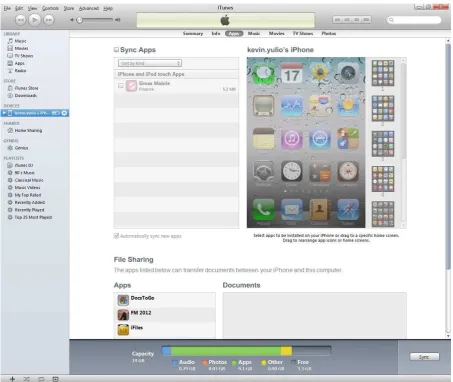Screen dimensions: 453x382
Task: Open the Advanced menu
Action: point(89,8)
